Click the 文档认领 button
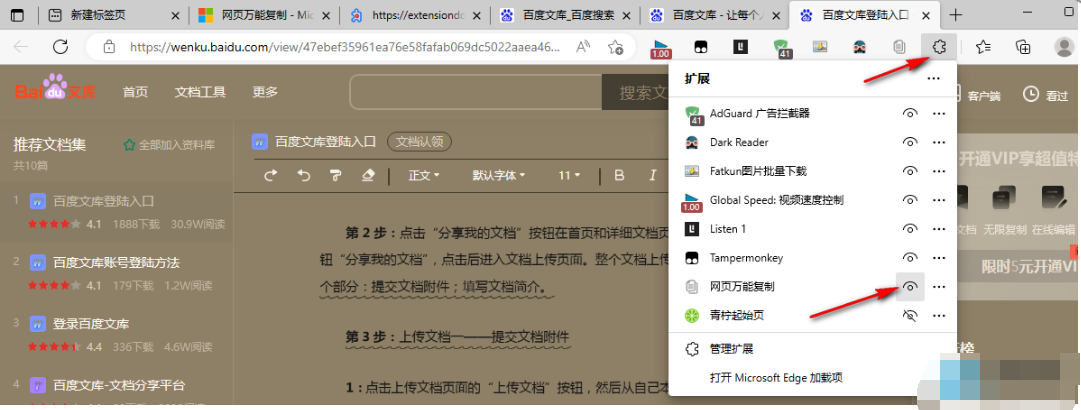This screenshot has height=410, width=1081. (x=419, y=142)
